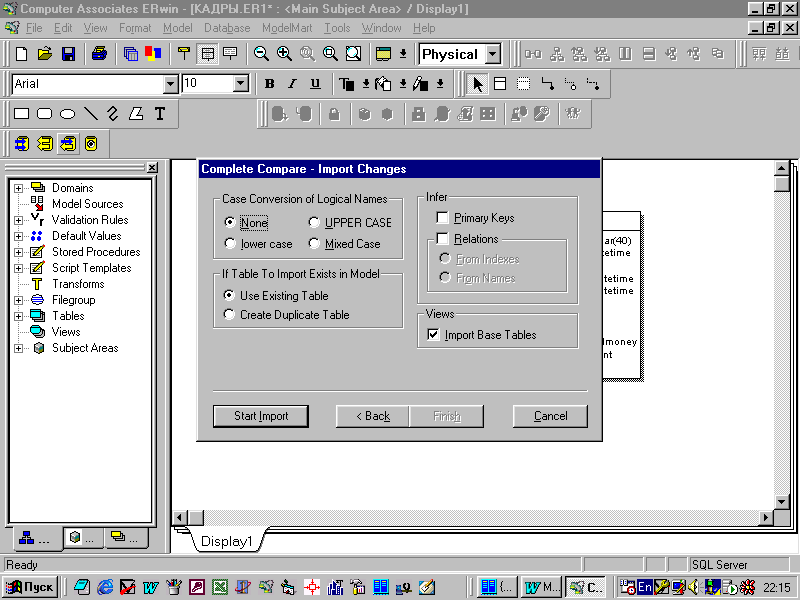Select the arrow pointer tool

(478, 84)
